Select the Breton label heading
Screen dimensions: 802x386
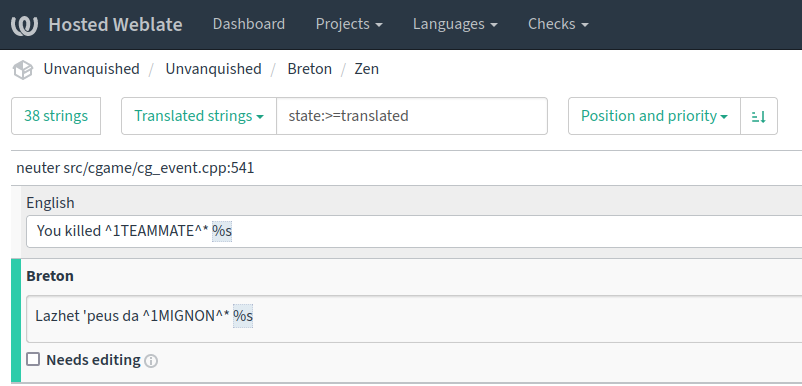pyautogui.click(x=50, y=276)
